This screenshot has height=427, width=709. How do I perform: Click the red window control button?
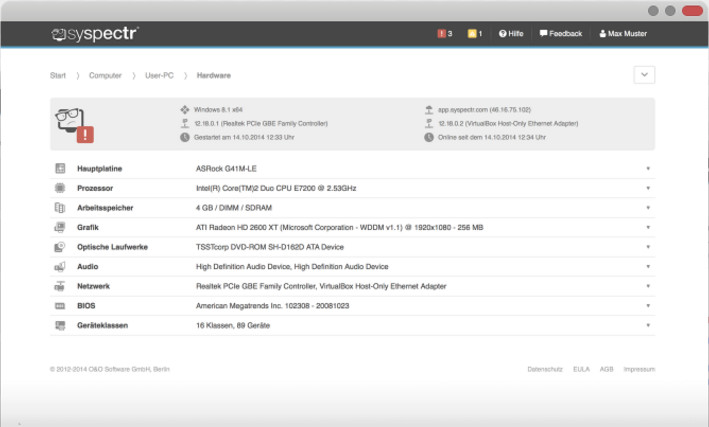692,10
